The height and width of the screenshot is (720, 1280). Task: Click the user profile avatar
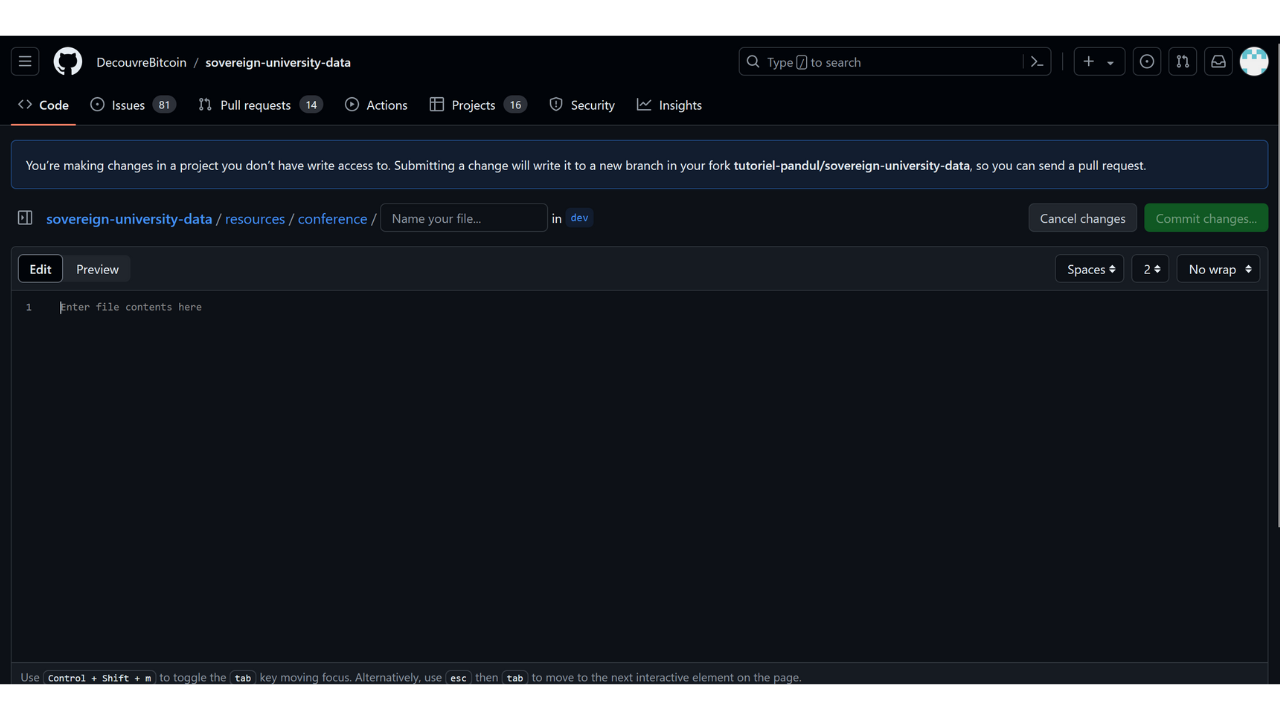tap(1254, 62)
